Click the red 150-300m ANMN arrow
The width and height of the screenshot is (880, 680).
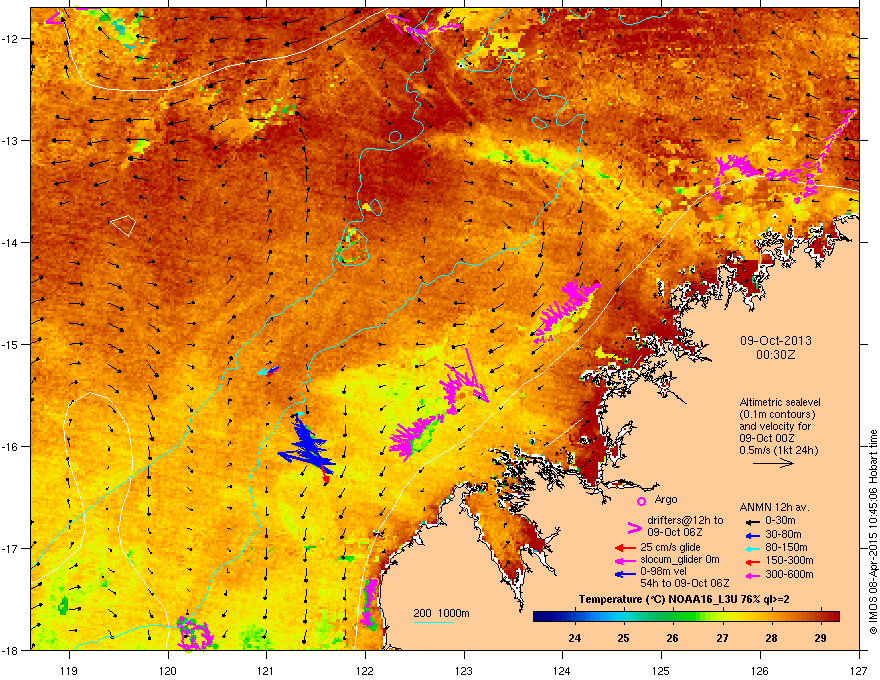(x=753, y=561)
